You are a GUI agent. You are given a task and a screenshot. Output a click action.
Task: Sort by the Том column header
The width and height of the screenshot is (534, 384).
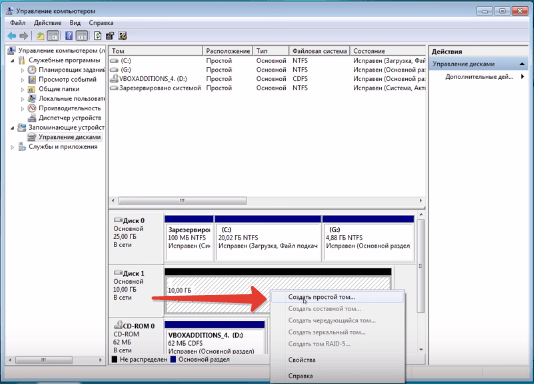coord(156,51)
